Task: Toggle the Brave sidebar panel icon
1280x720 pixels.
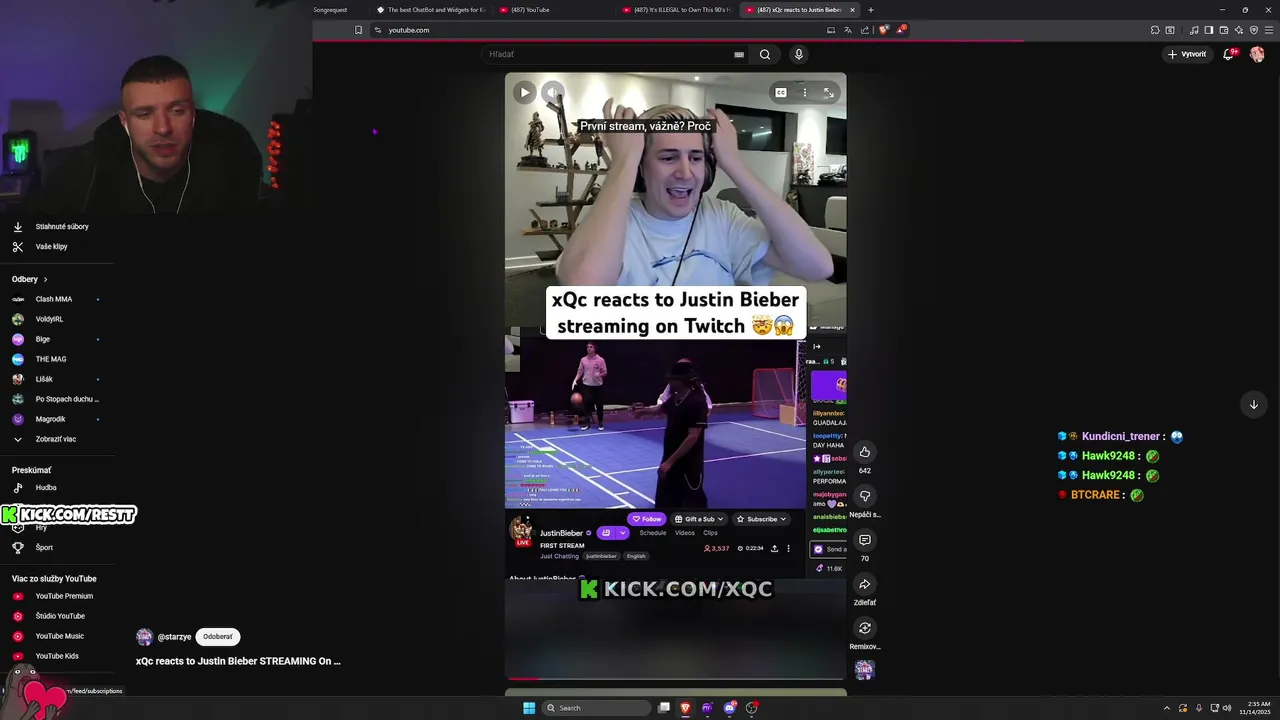Action: [x=1209, y=30]
